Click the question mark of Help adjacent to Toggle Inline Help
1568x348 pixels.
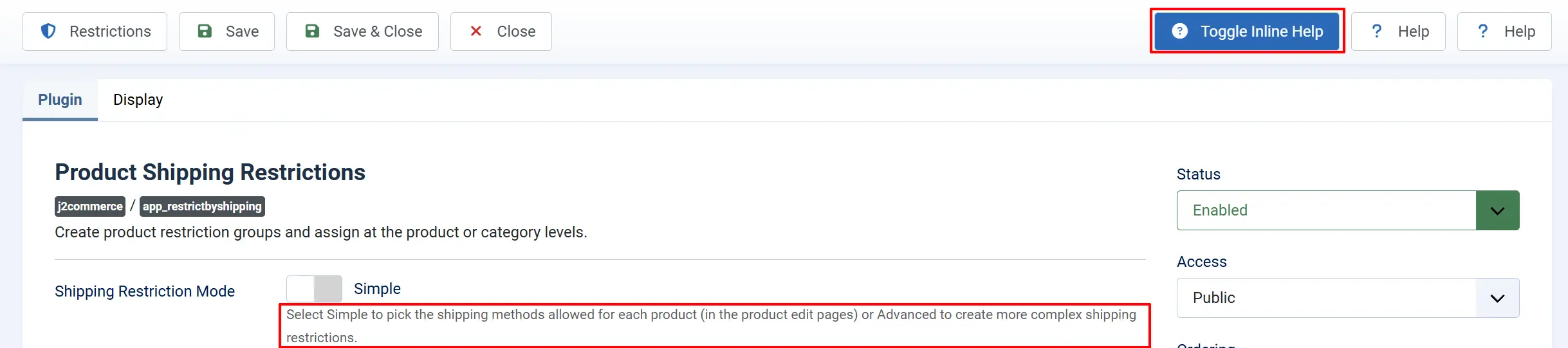pos(1377,31)
